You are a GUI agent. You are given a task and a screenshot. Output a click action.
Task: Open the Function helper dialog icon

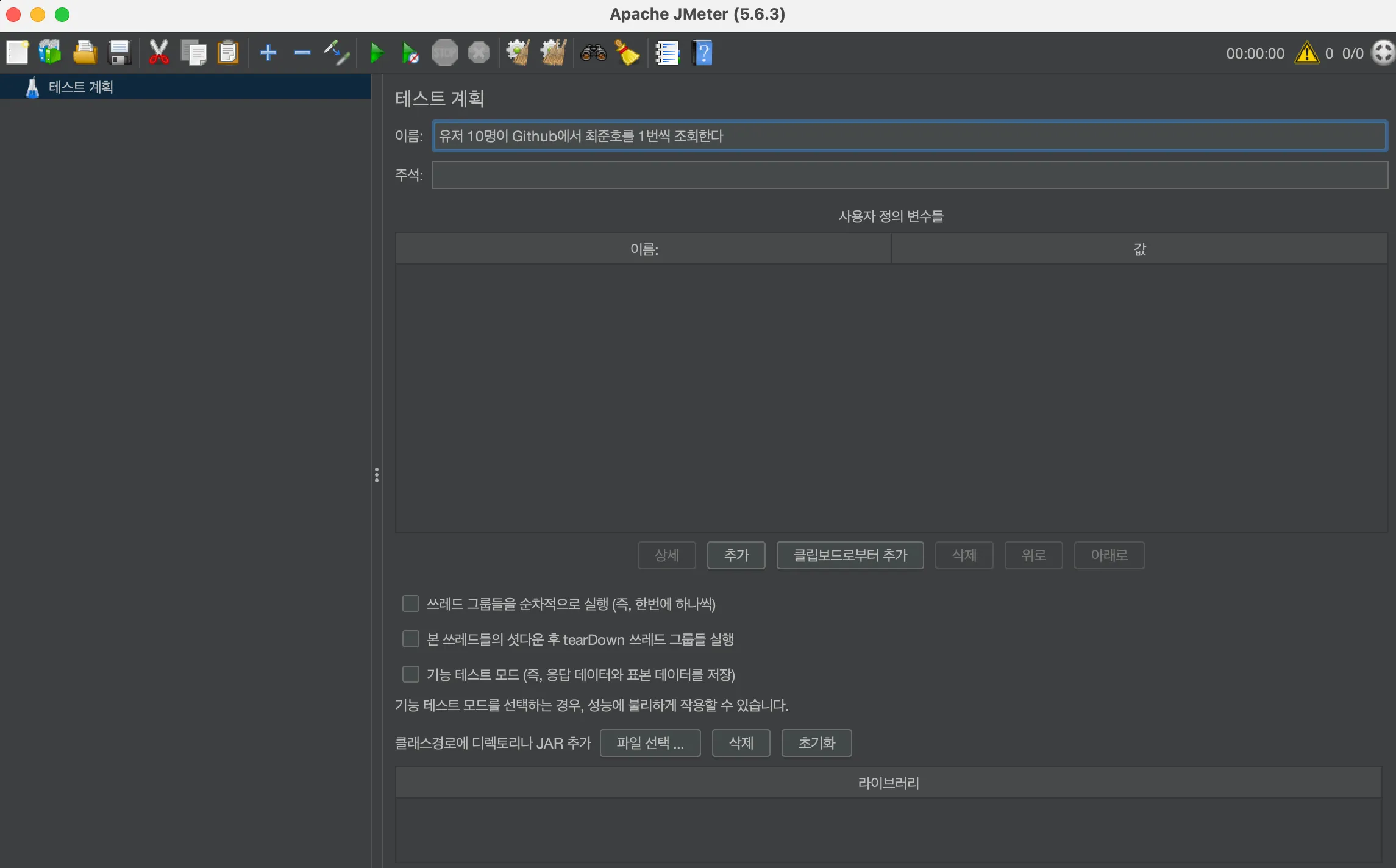(x=668, y=53)
